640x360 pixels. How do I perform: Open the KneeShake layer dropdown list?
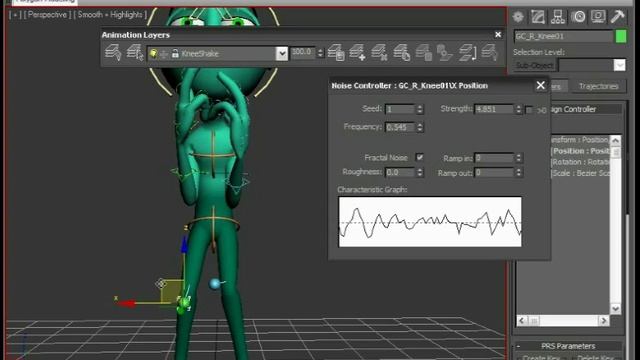coord(282,53)
